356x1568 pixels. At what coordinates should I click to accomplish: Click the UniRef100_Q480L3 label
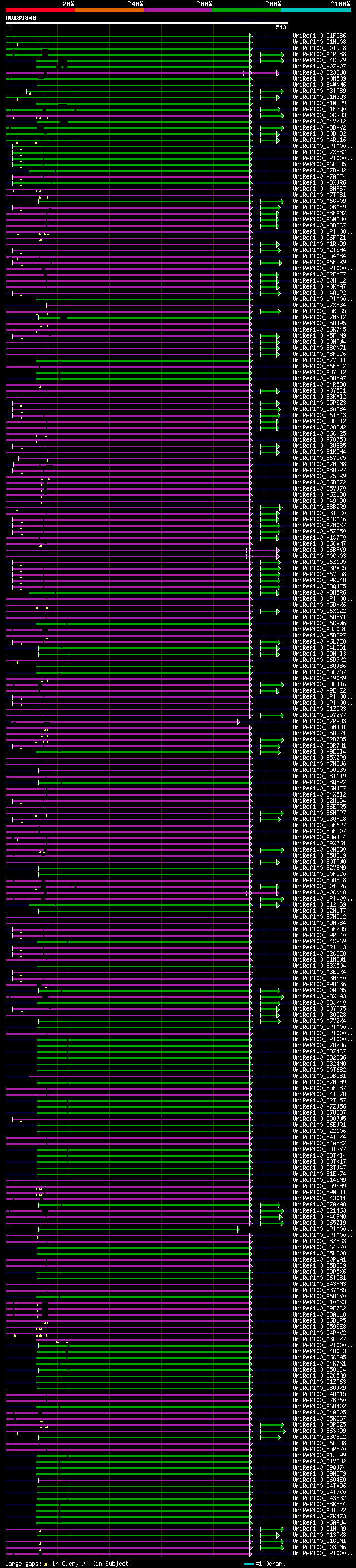coord(319,1351)
